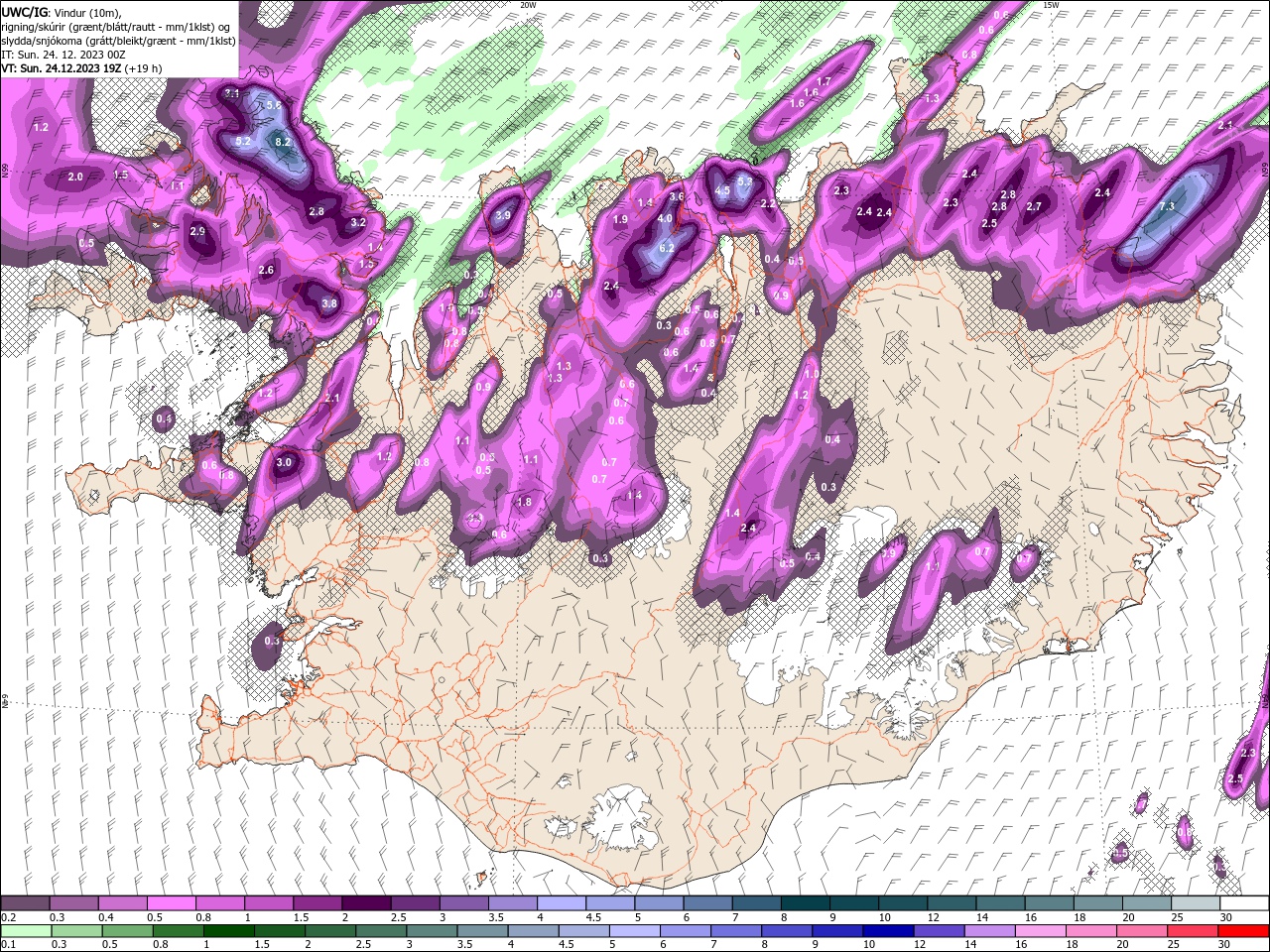Screen dimensions: 1270x952
Task: Click the 15W longitude label on the top edge
Action: (x=1051, y=5)
